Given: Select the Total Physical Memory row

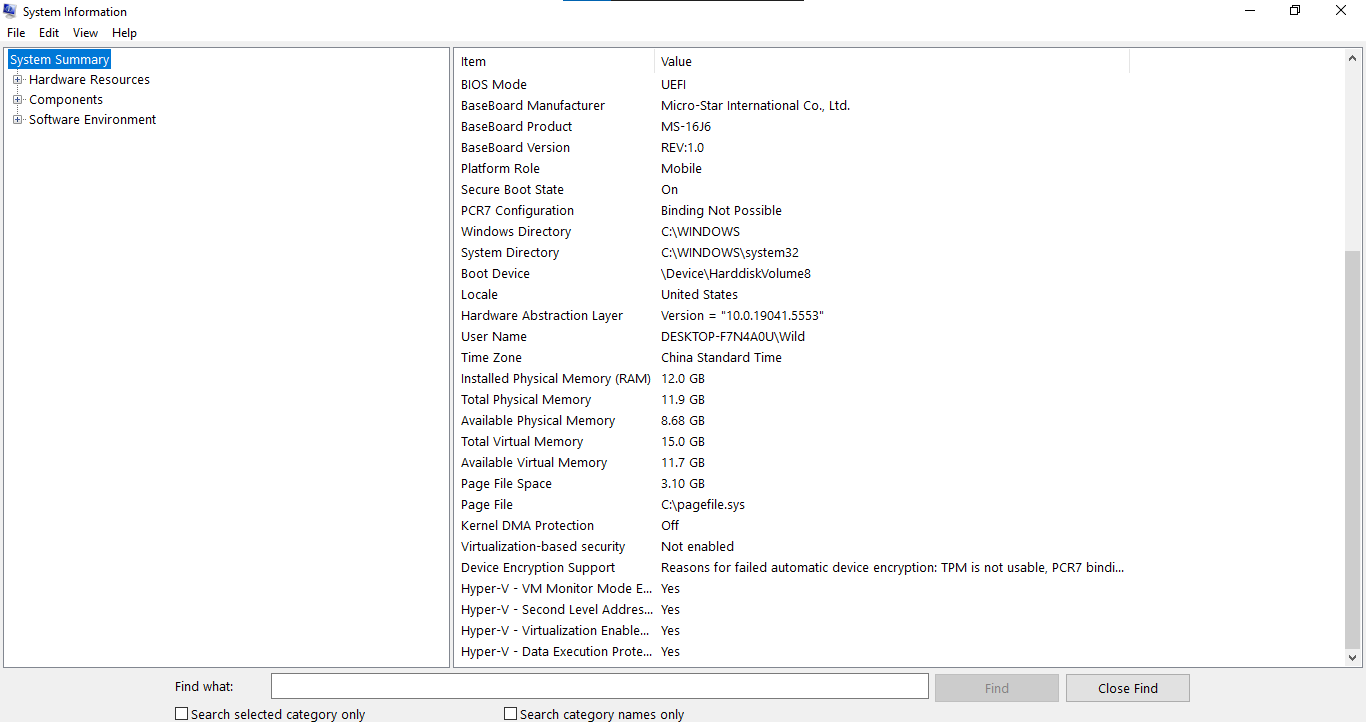Looking at the screenshot, I should coord(792,400).
